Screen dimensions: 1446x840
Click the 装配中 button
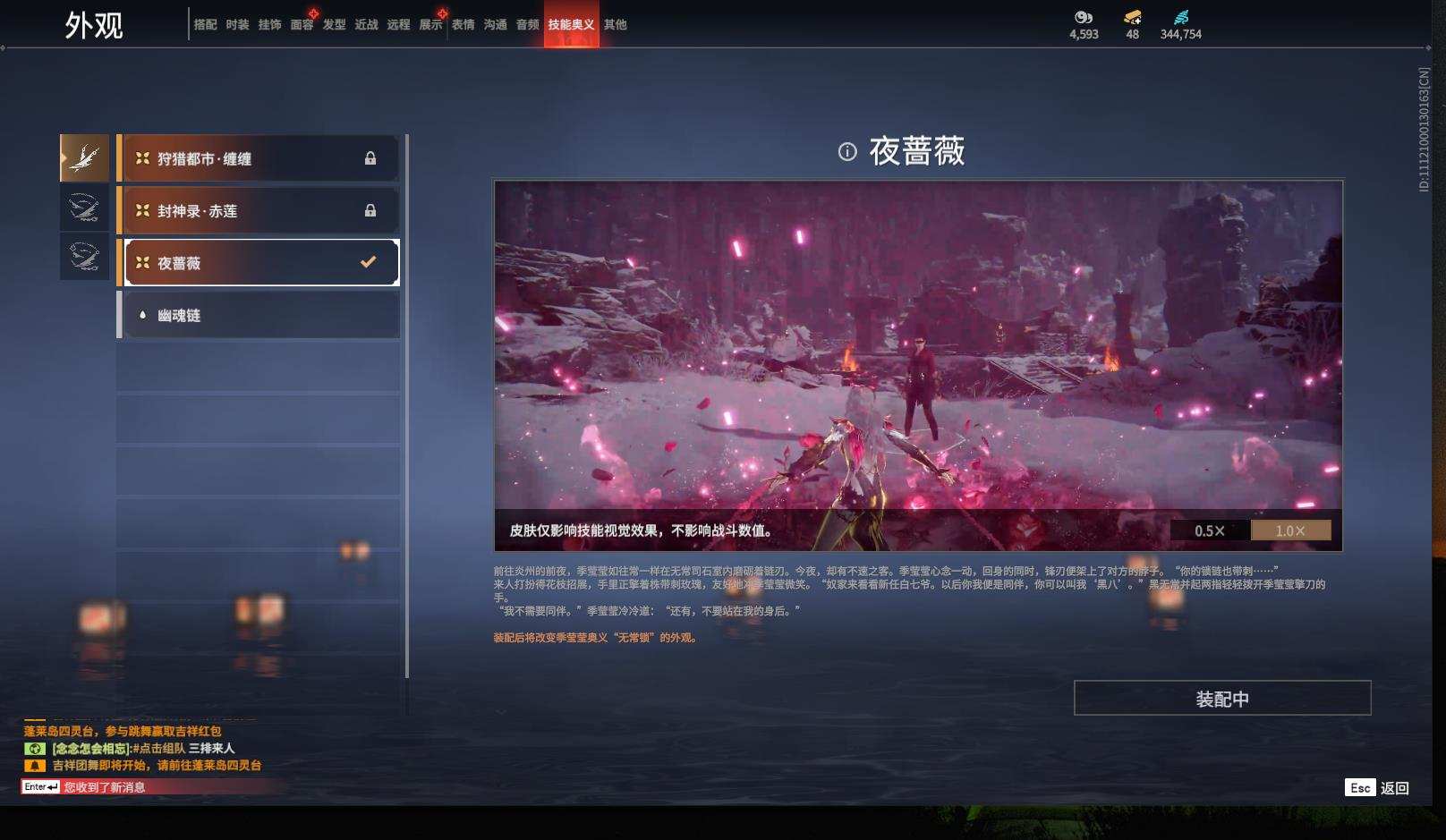click(x=1222, y=697)
